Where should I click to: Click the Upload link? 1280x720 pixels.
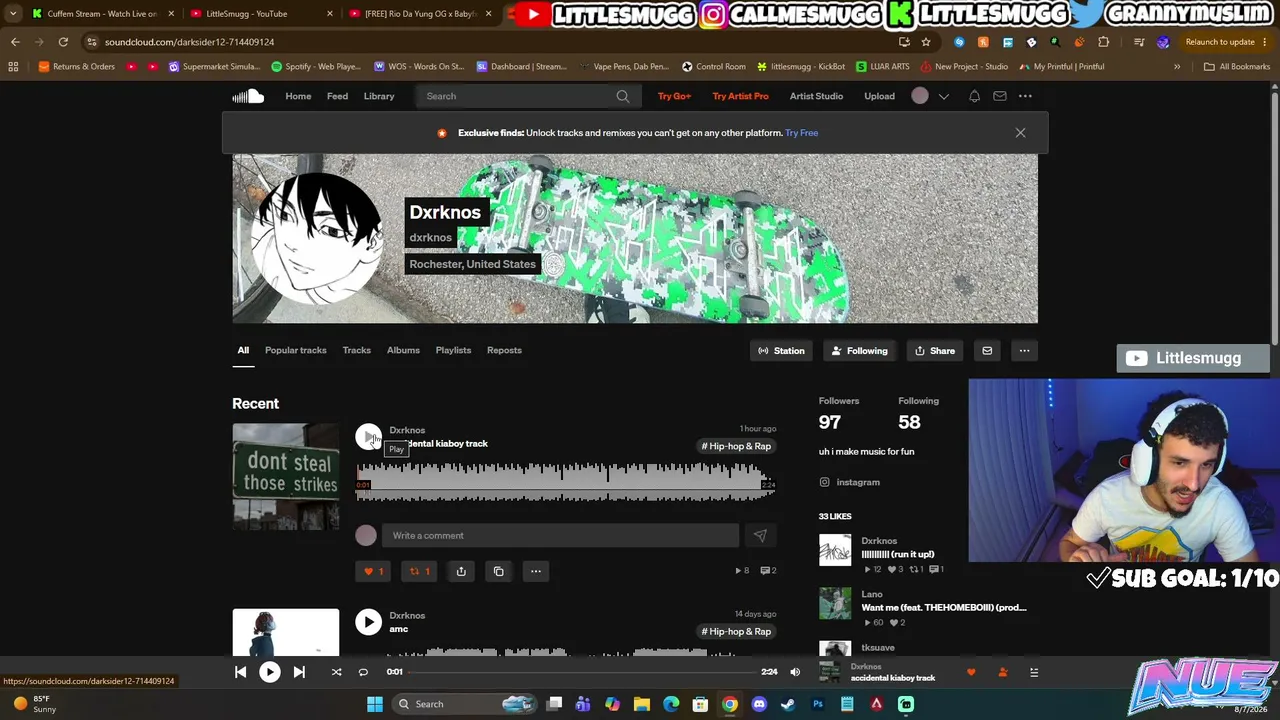(879, 96)
